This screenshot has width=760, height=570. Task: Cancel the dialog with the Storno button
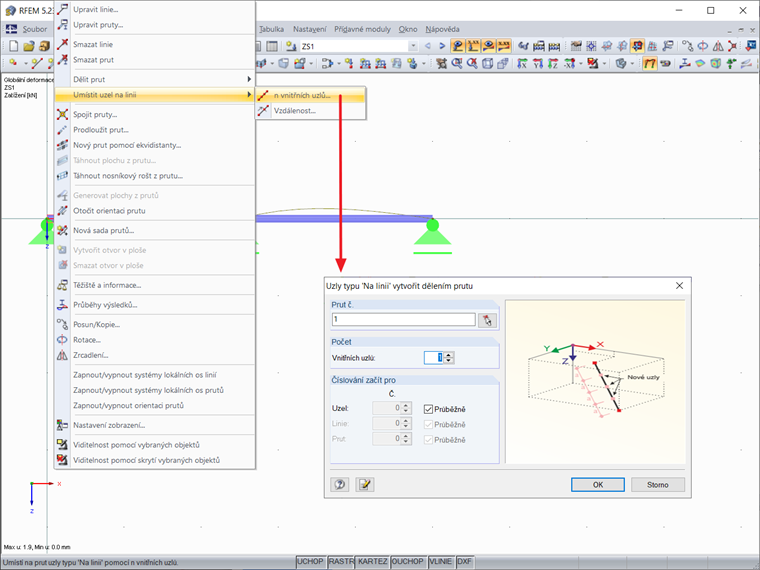657,484
